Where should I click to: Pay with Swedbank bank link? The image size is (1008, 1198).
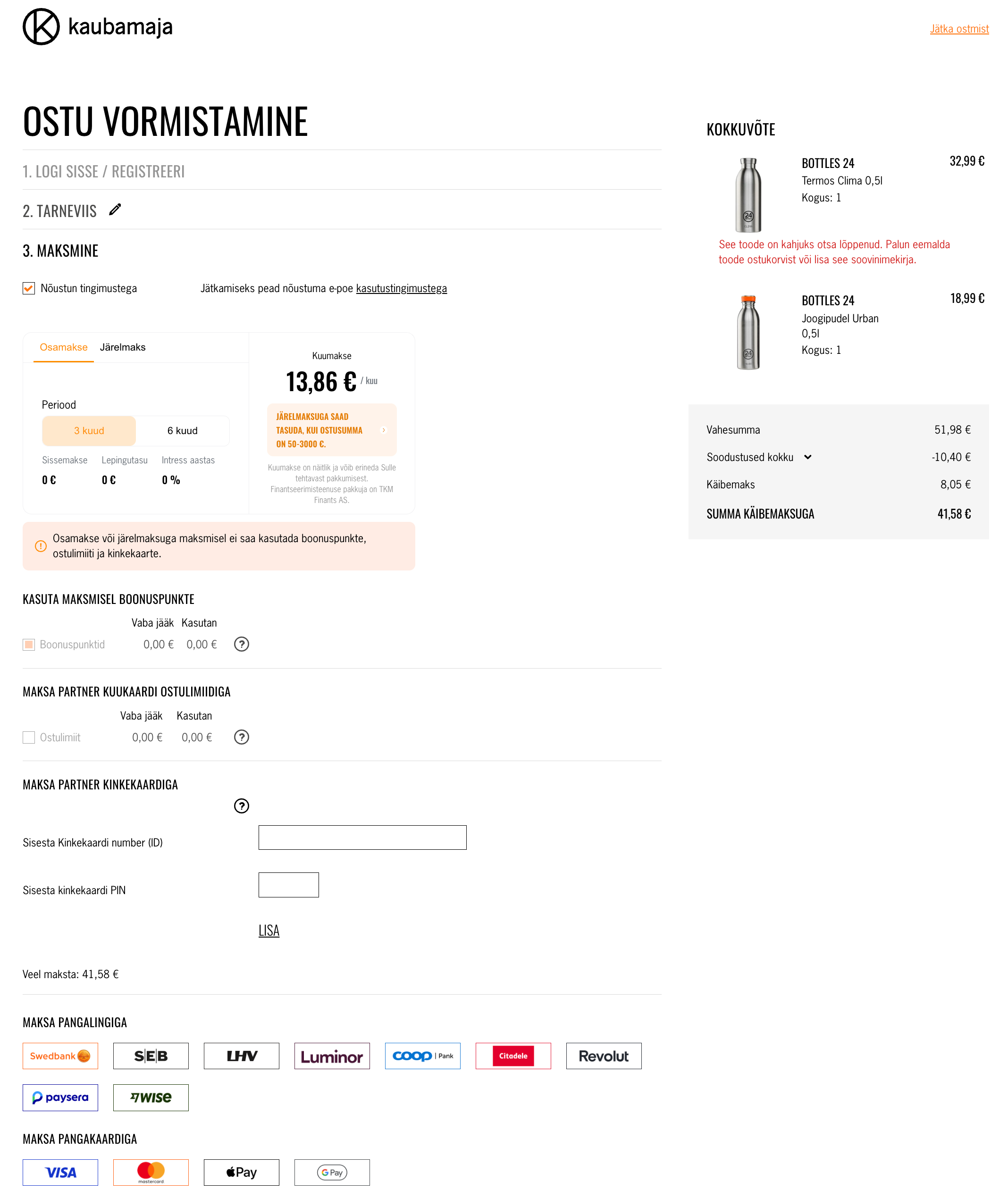coord(60,1056)
